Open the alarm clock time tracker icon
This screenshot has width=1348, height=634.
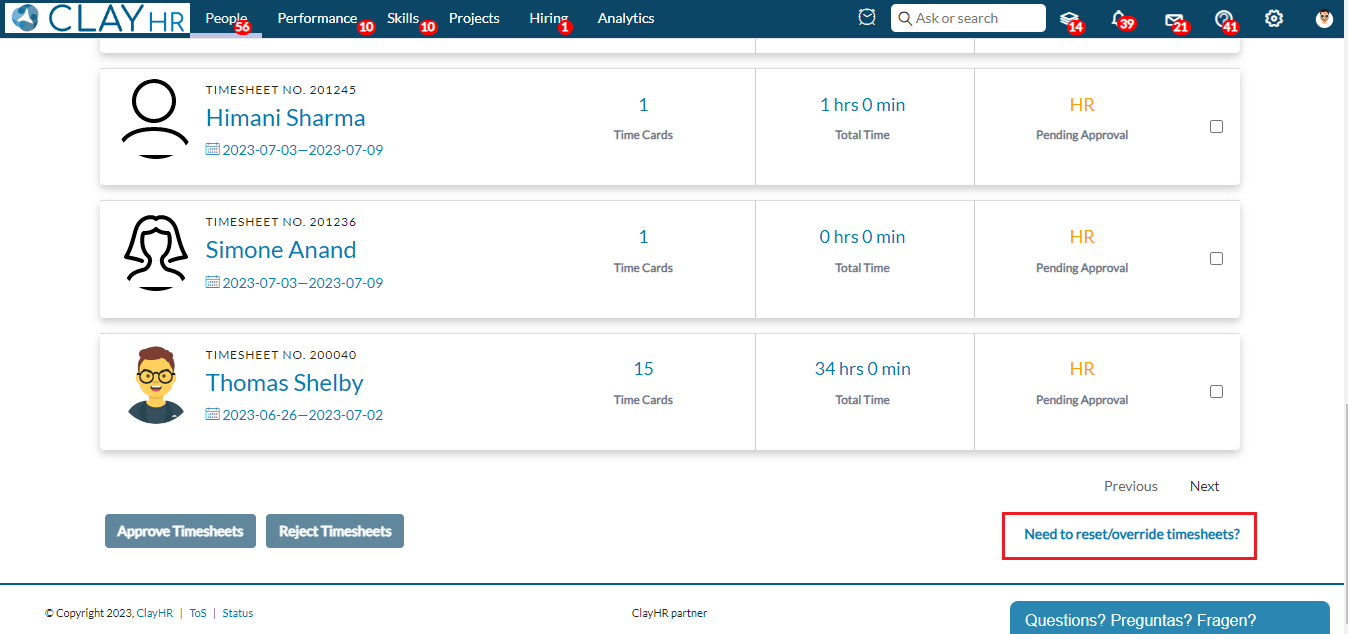(x=867, y=18)
